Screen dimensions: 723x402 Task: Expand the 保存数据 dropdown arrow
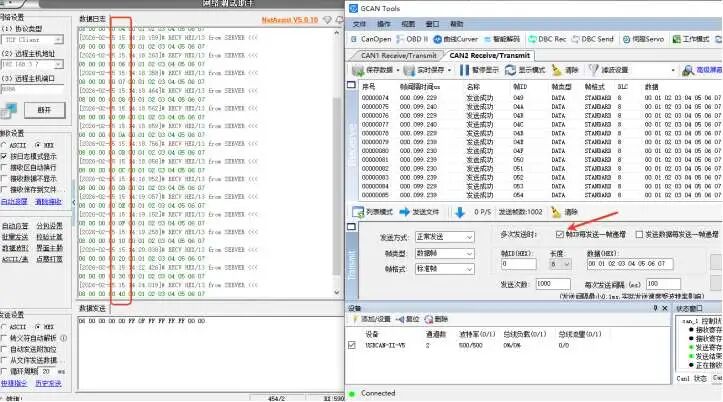tap(397, 71)
